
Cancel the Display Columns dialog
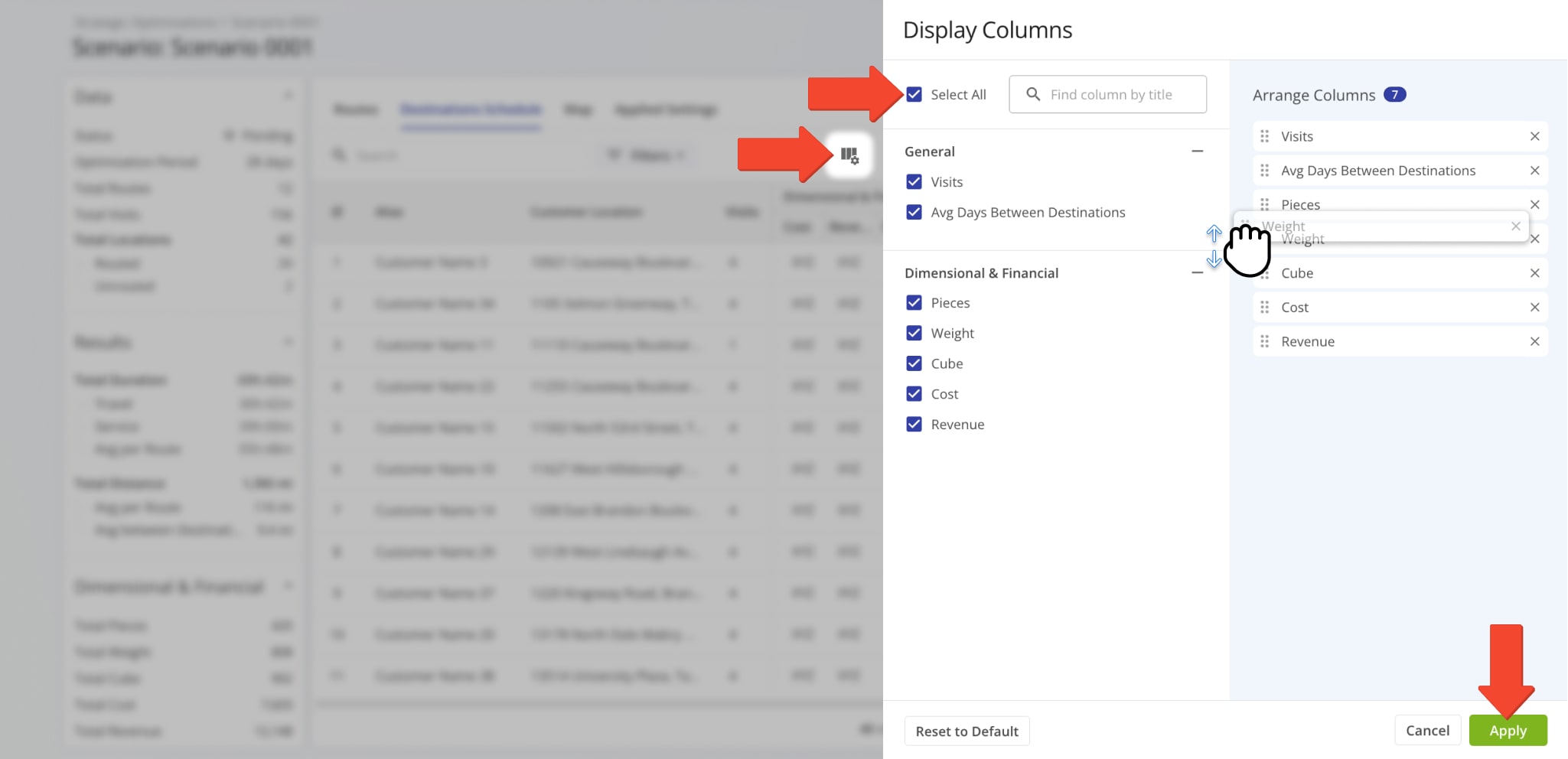click(x=1427, y=731)
